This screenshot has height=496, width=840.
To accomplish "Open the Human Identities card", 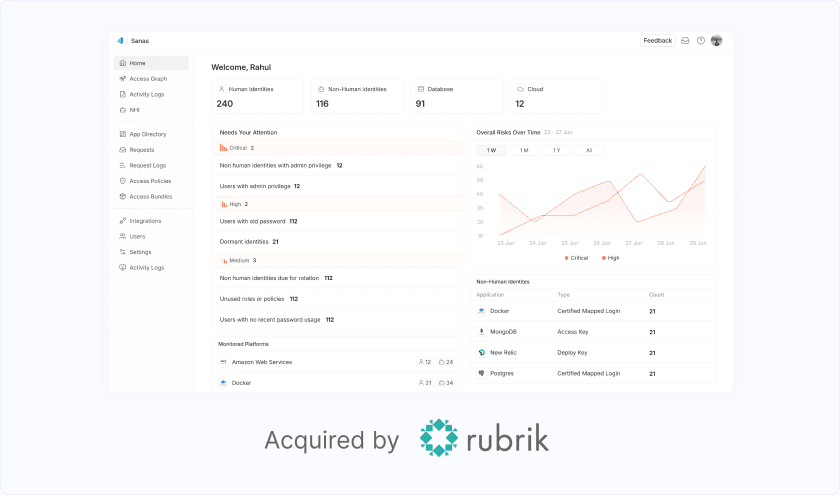I will 258,96.
